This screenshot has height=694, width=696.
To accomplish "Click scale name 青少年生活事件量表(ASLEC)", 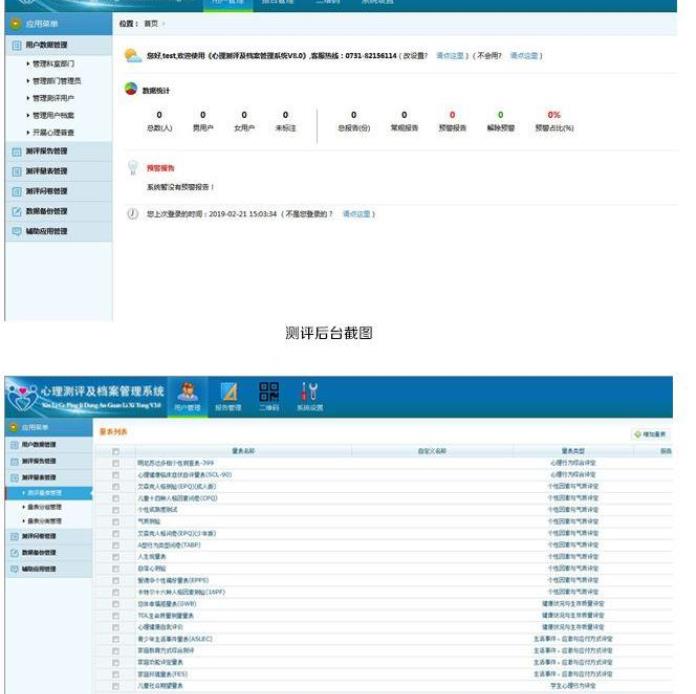I will point(175,639).
